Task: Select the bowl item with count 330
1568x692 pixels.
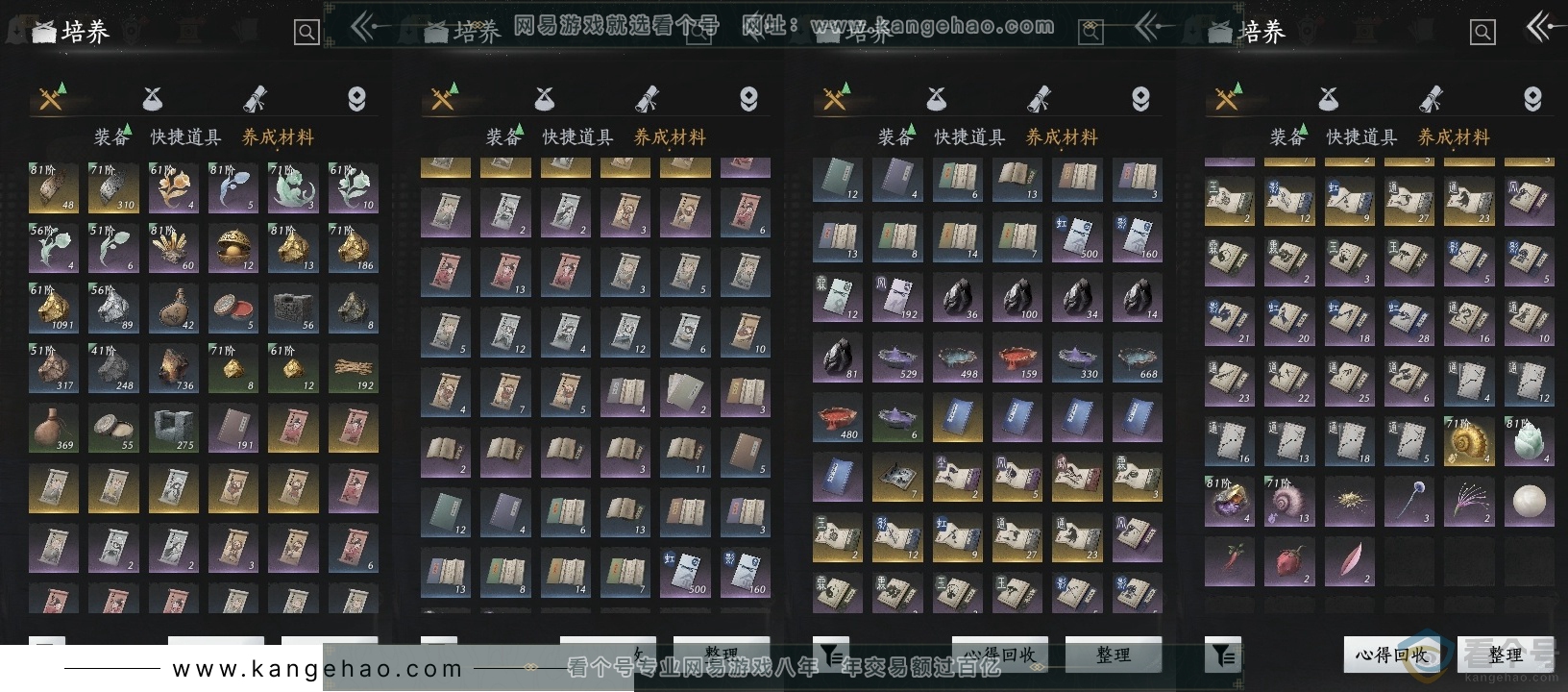Action: click(1077, 358)
